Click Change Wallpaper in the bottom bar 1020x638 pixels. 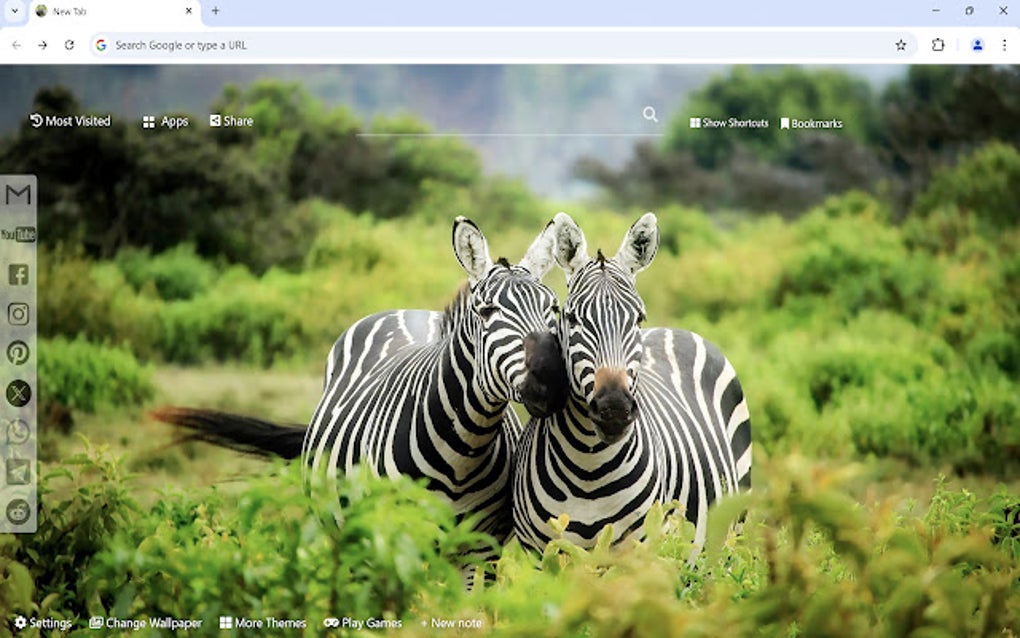tap(146, 622)
